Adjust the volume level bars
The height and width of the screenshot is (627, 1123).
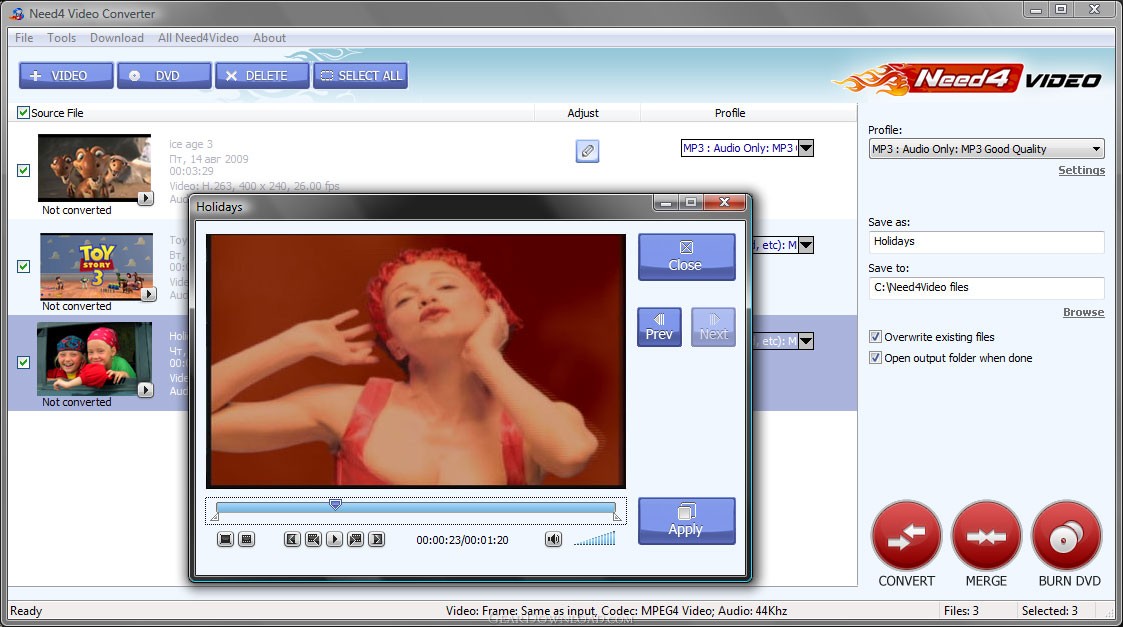(594, 539)
